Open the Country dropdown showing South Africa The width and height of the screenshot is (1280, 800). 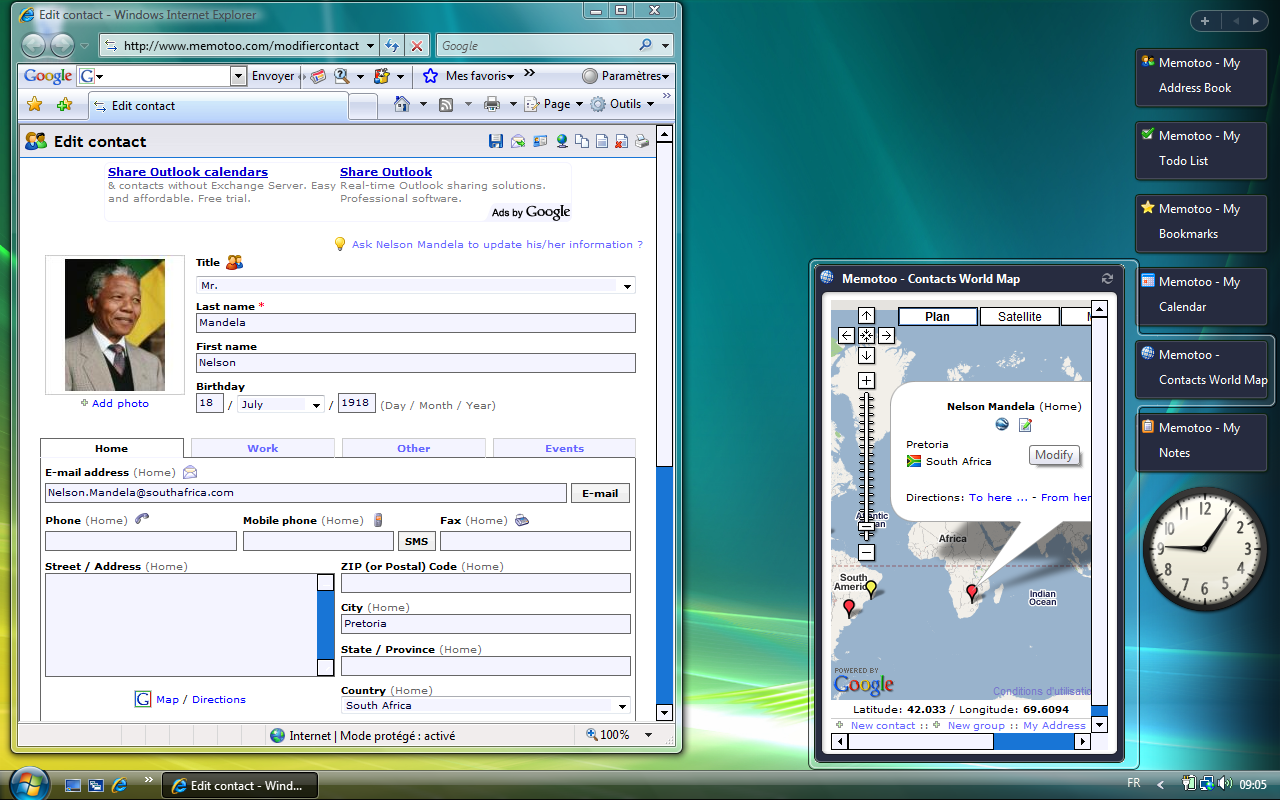pyautogui.click(x=486, y=706)
